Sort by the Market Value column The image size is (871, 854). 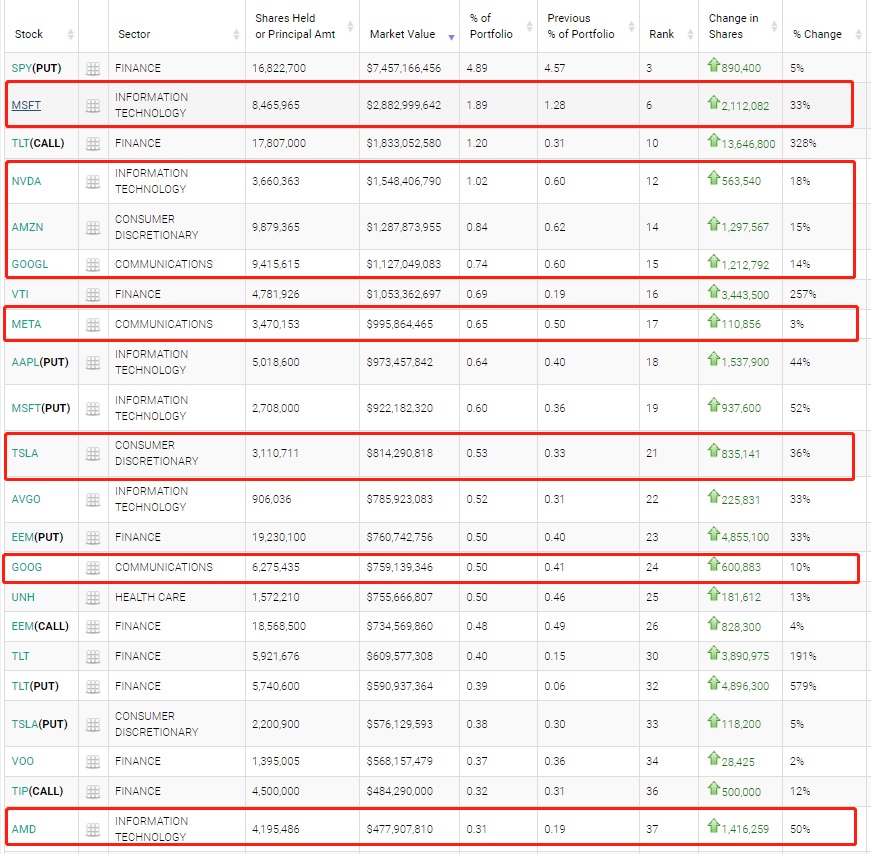coord(402,34)
